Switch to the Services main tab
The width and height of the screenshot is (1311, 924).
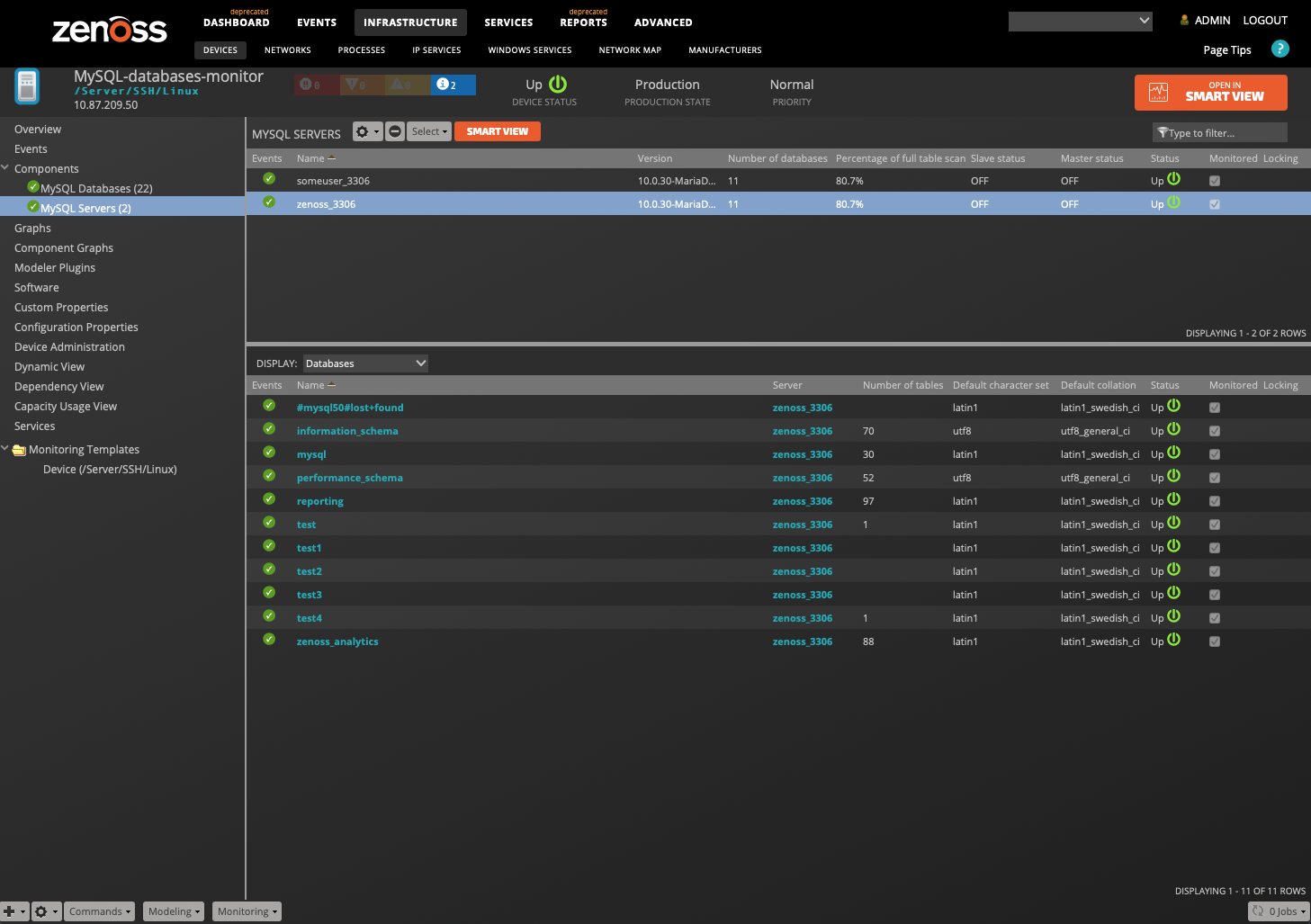point(508,22)
